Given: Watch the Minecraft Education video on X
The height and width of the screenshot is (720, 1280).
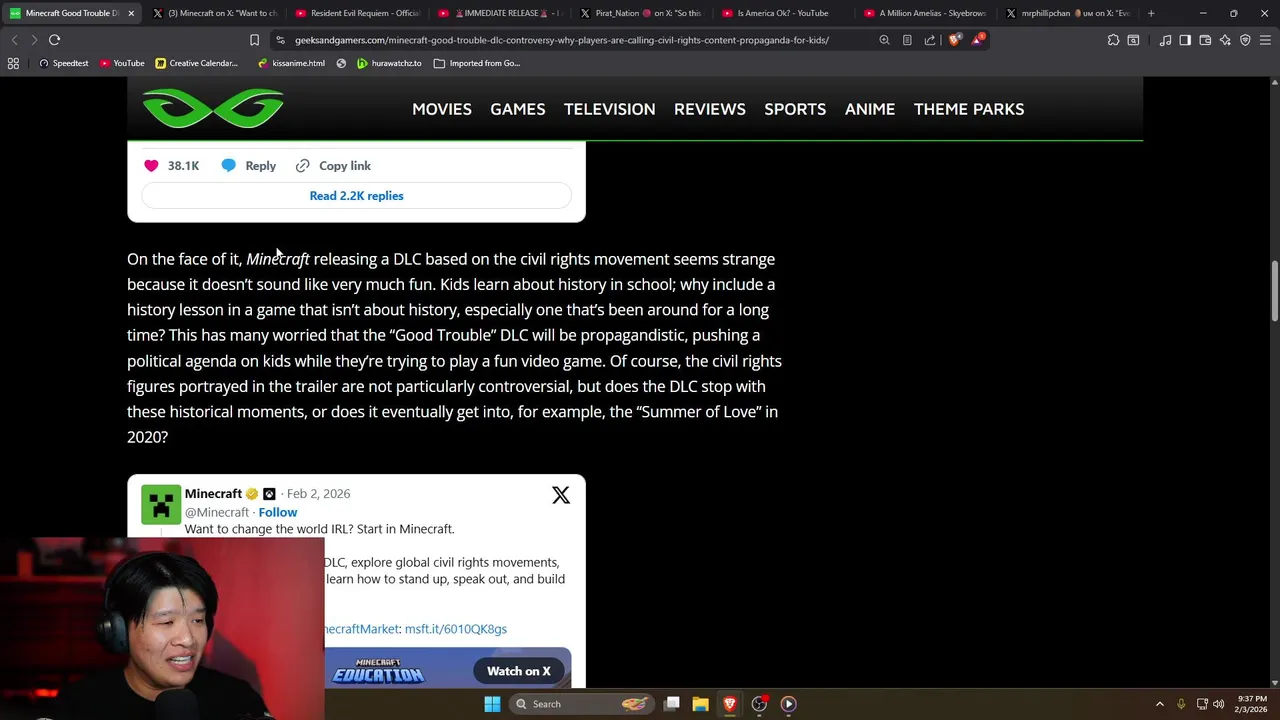Looking at the screenshot, I should [x=518, y=671].
